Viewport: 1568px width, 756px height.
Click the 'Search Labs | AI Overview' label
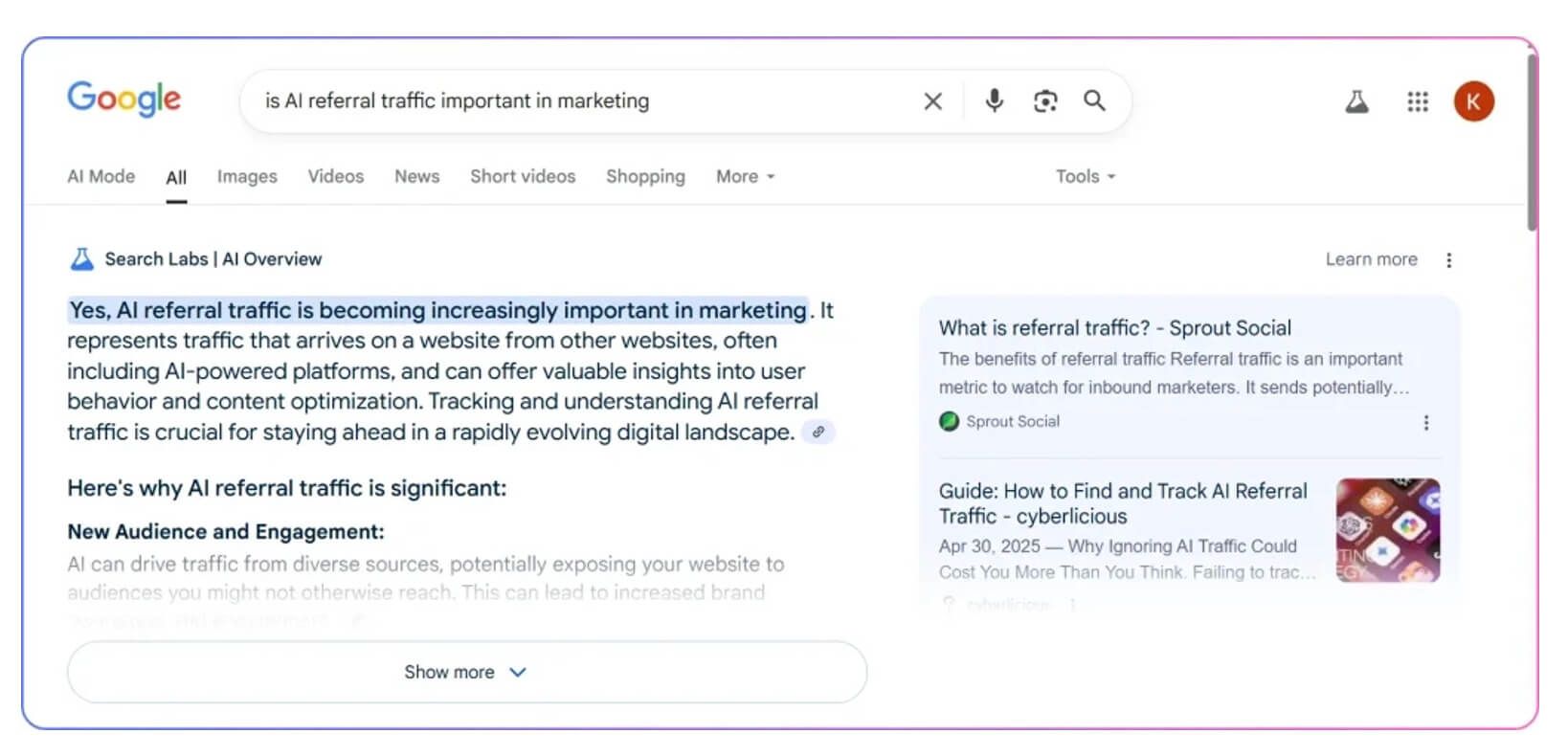pos(213,259)
